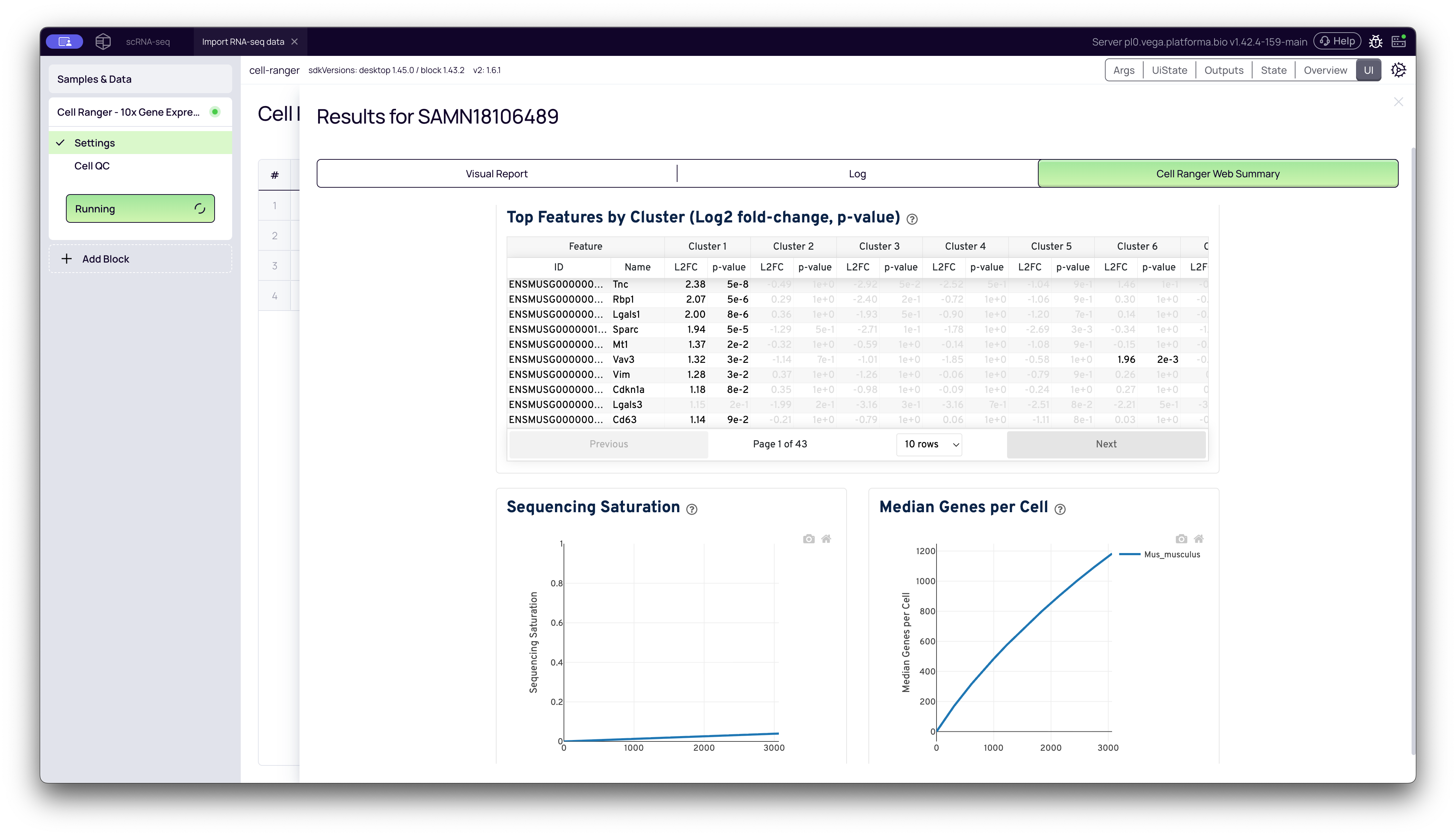
Task: Click Next to view page 2 of features
Action: [x=1106, y=444]
